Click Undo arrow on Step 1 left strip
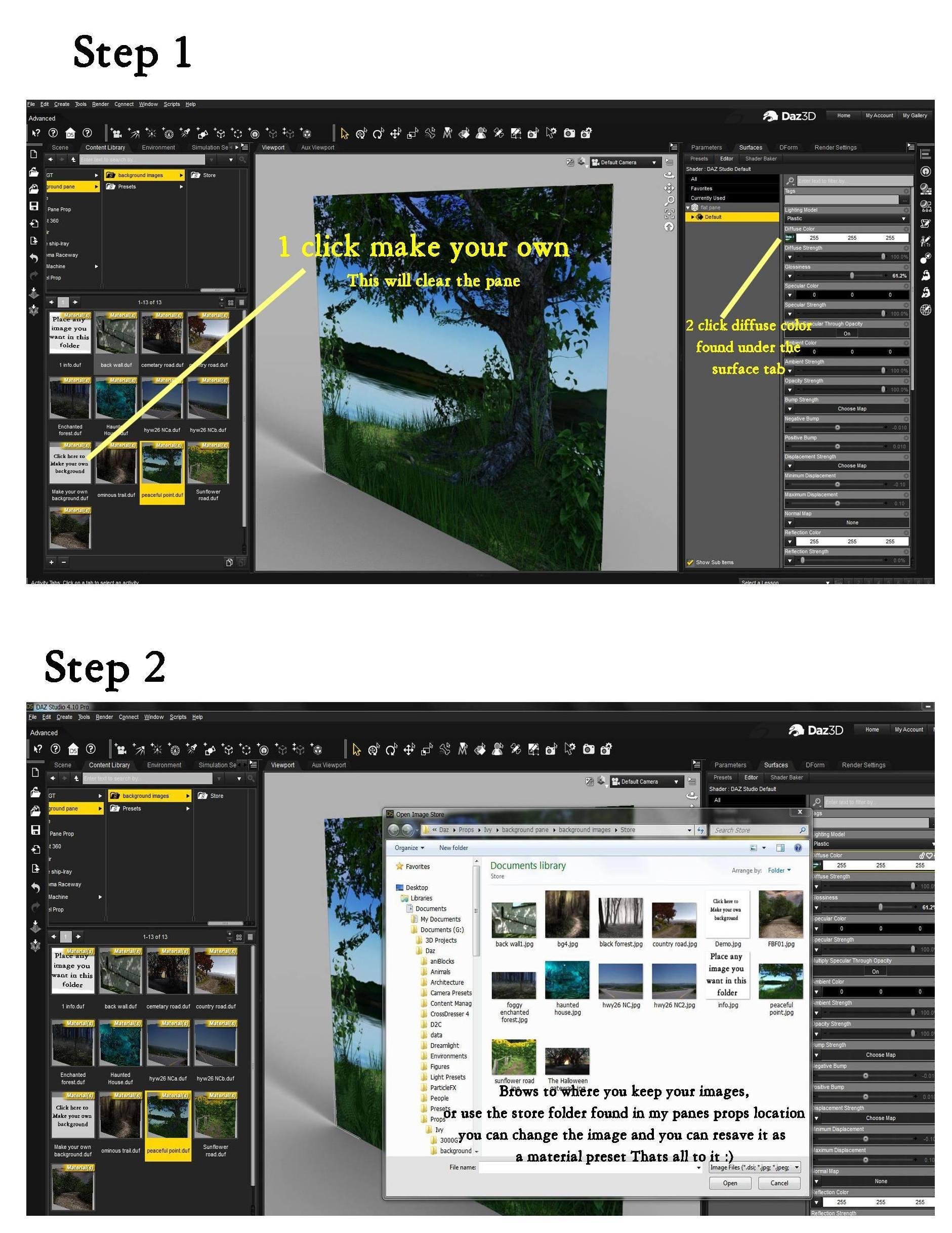The image size is (952, 1233). (x=34, y=258)
